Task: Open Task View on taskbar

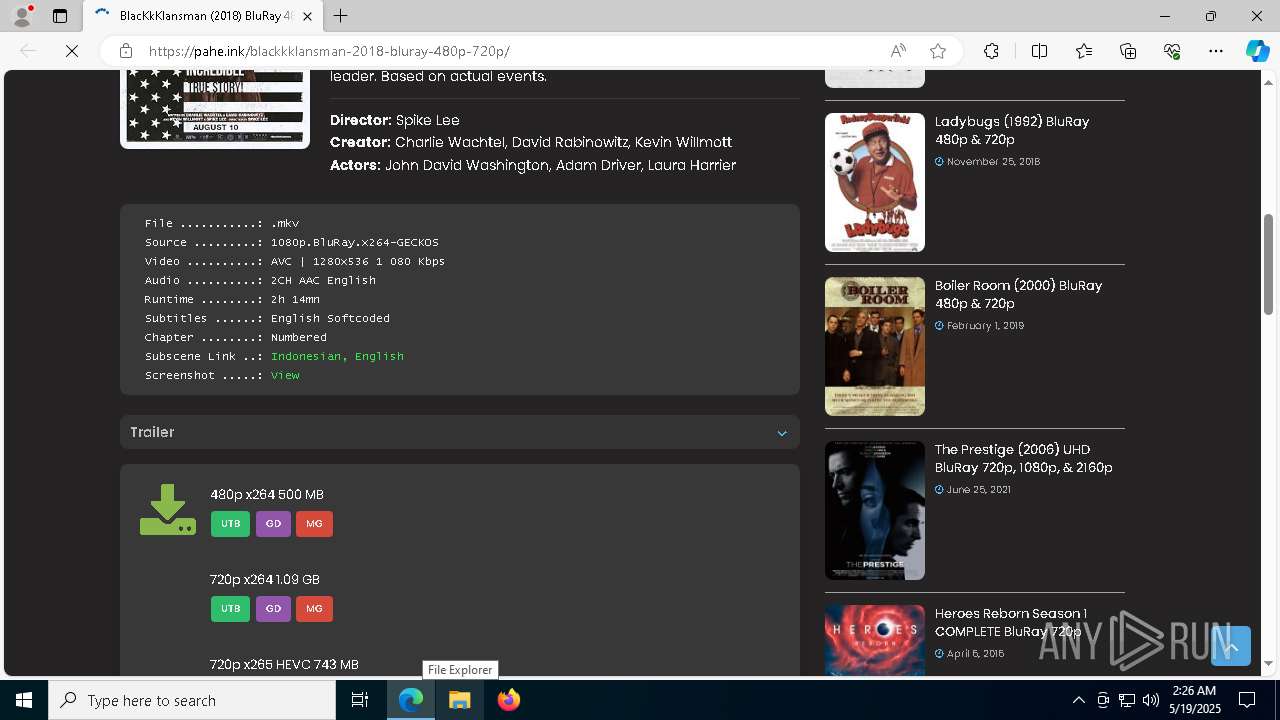Action: click(360, 700)
